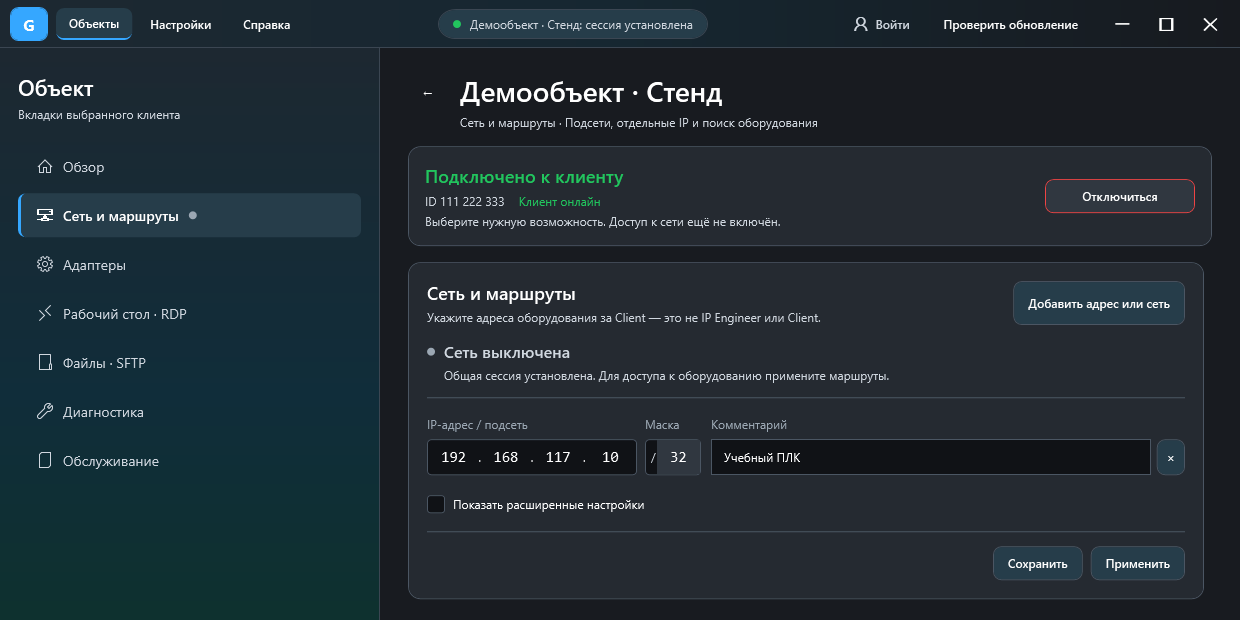Click the gear icon beside Адаптеры

pos(44,265)
